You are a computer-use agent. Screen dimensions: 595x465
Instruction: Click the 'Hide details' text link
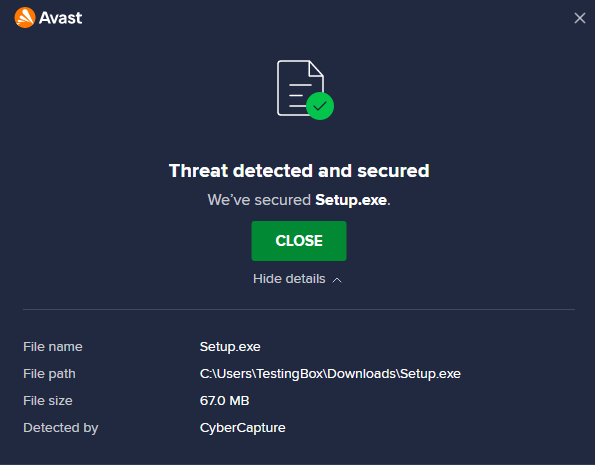pyautogui.click(x=289, y=279)
